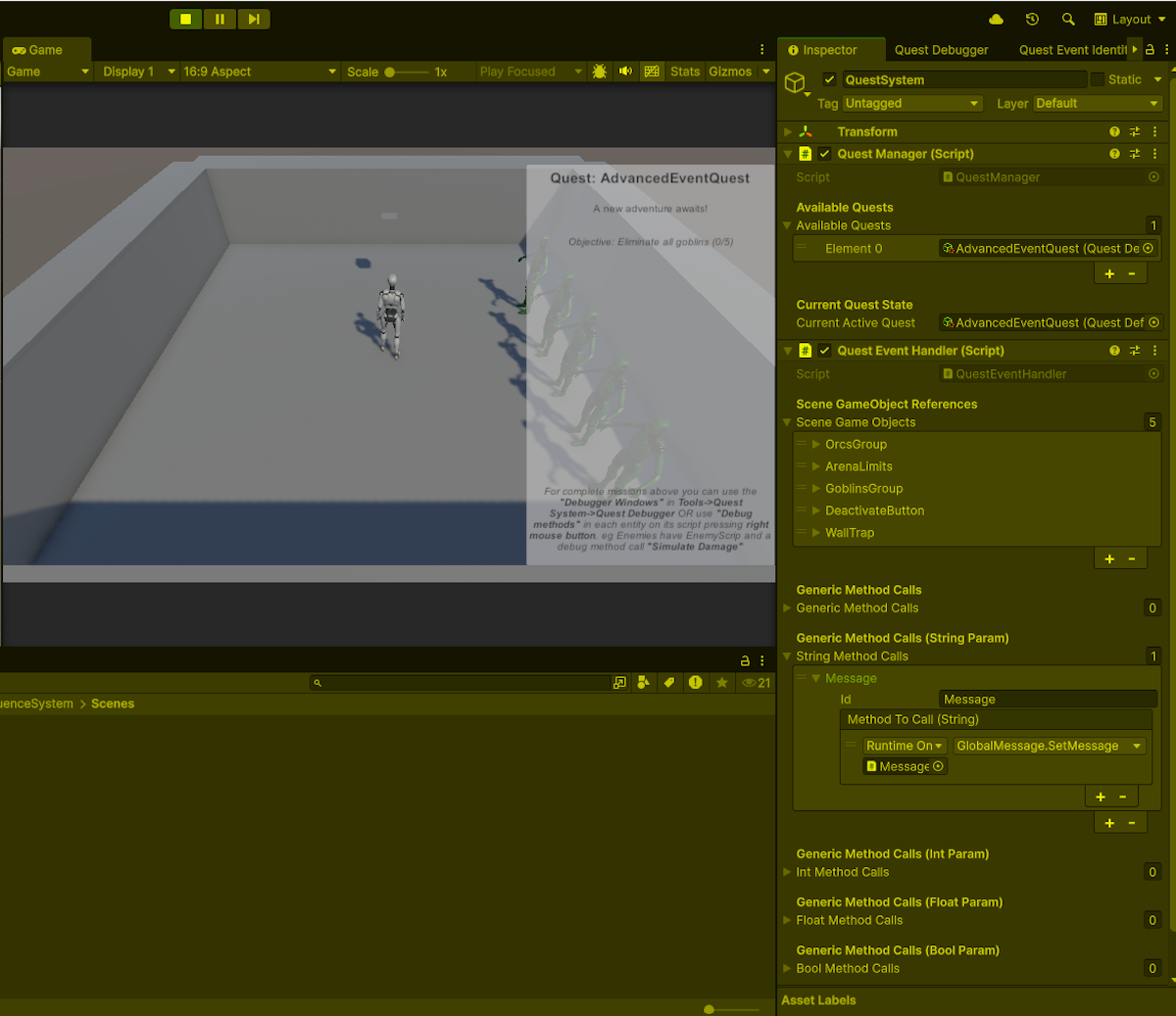The height and width of the screenshot is (1016, 1176).
Task: Click the help icon on Quest Manager script
Action: [1114, 154]
